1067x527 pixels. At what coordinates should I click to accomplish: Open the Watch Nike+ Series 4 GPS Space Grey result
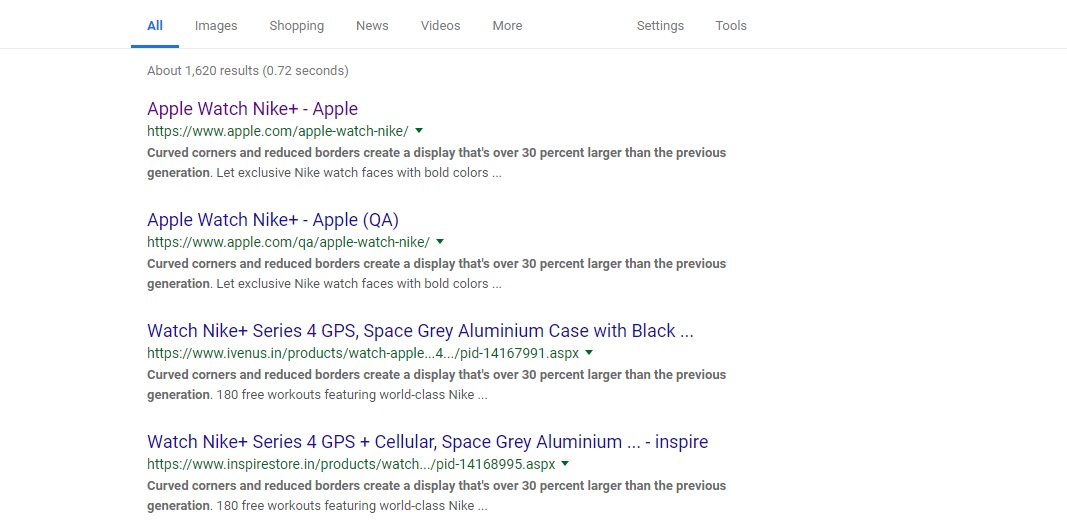click(x=421, y=331)
